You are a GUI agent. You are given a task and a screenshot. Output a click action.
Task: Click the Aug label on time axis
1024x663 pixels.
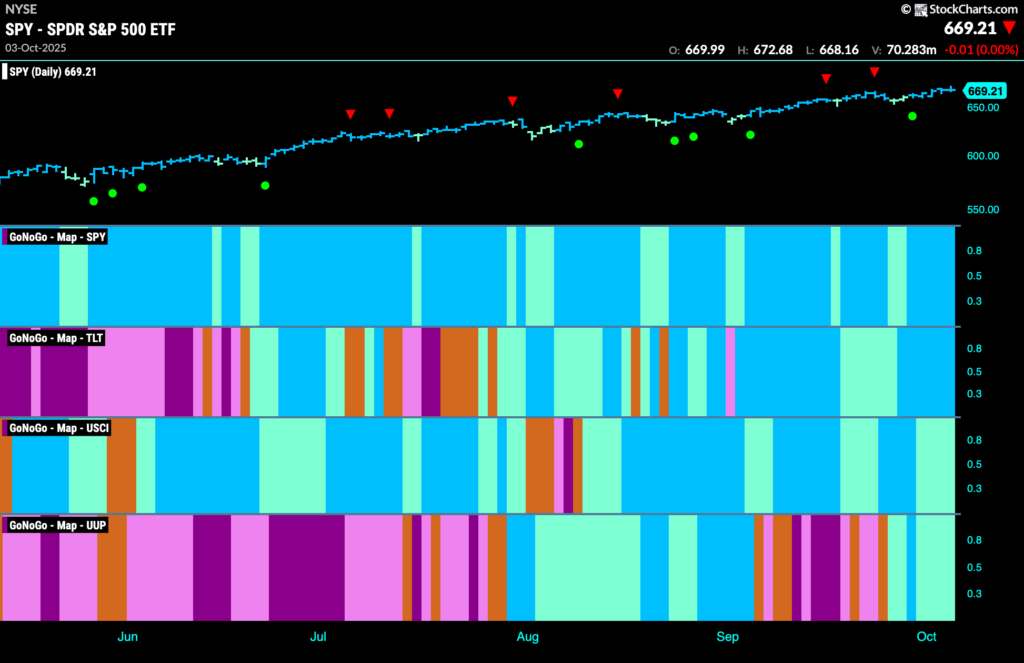(528, 636)
